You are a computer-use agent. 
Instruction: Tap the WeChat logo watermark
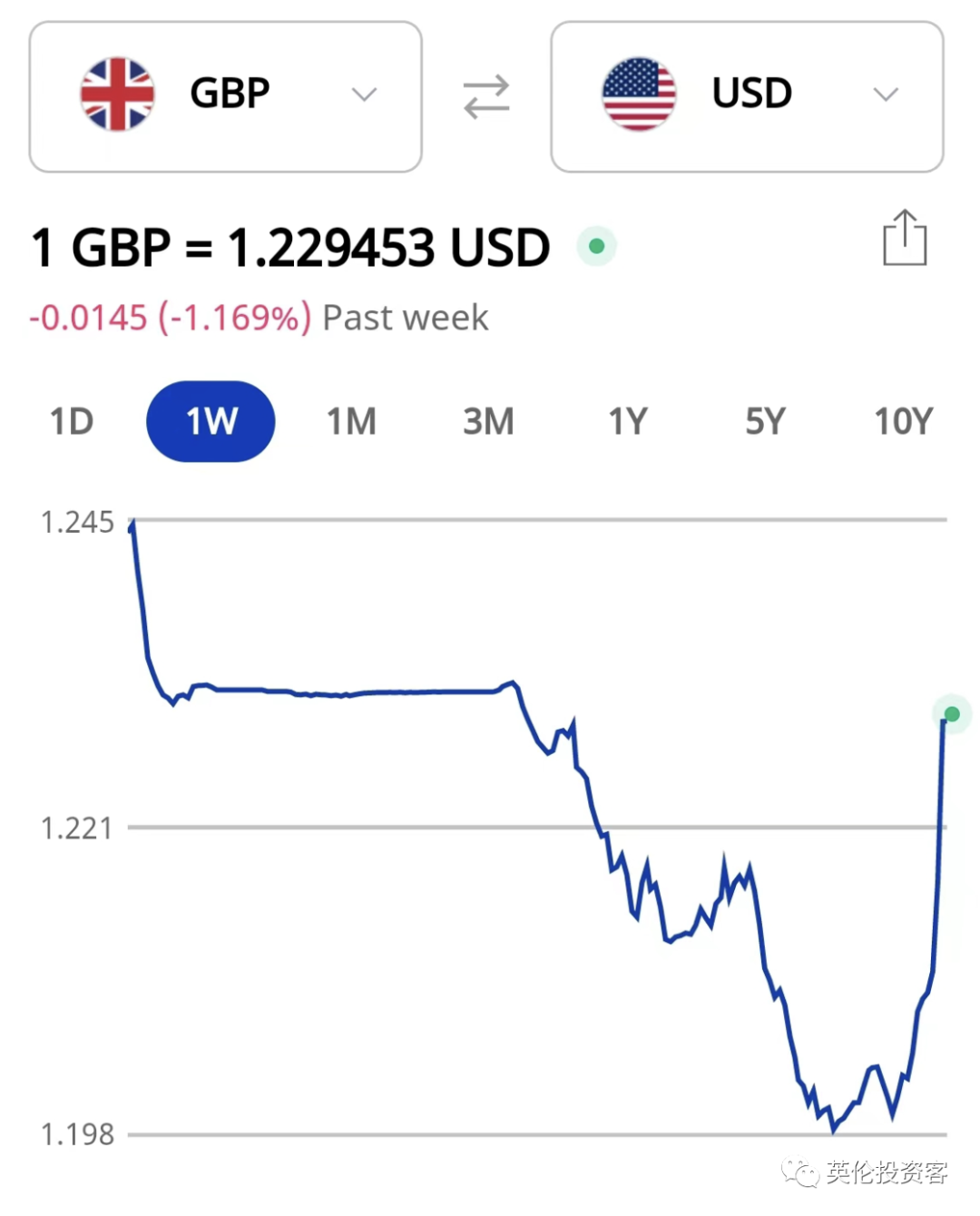coord(800,1172)
